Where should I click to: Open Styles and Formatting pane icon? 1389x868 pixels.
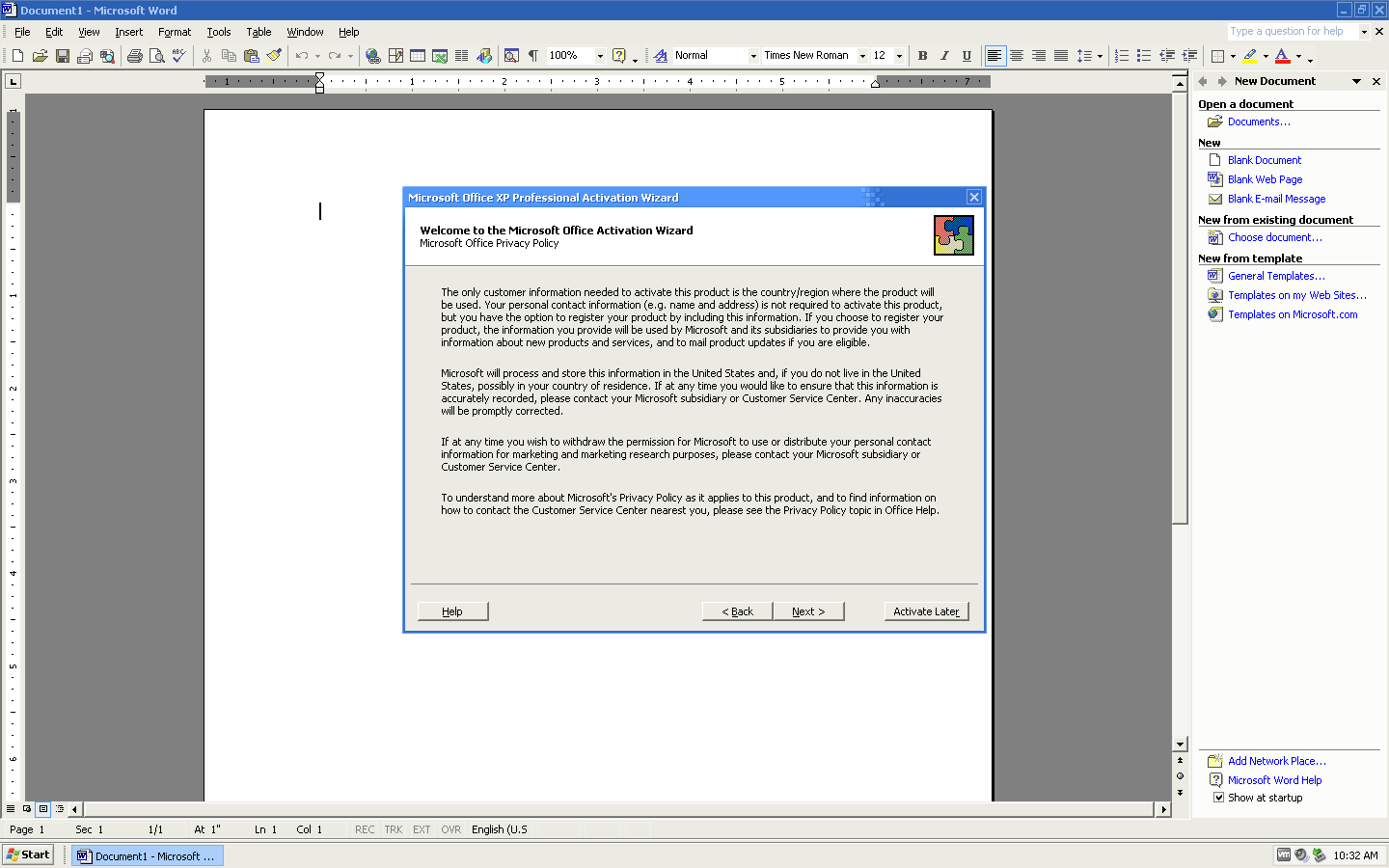[661, 56]
